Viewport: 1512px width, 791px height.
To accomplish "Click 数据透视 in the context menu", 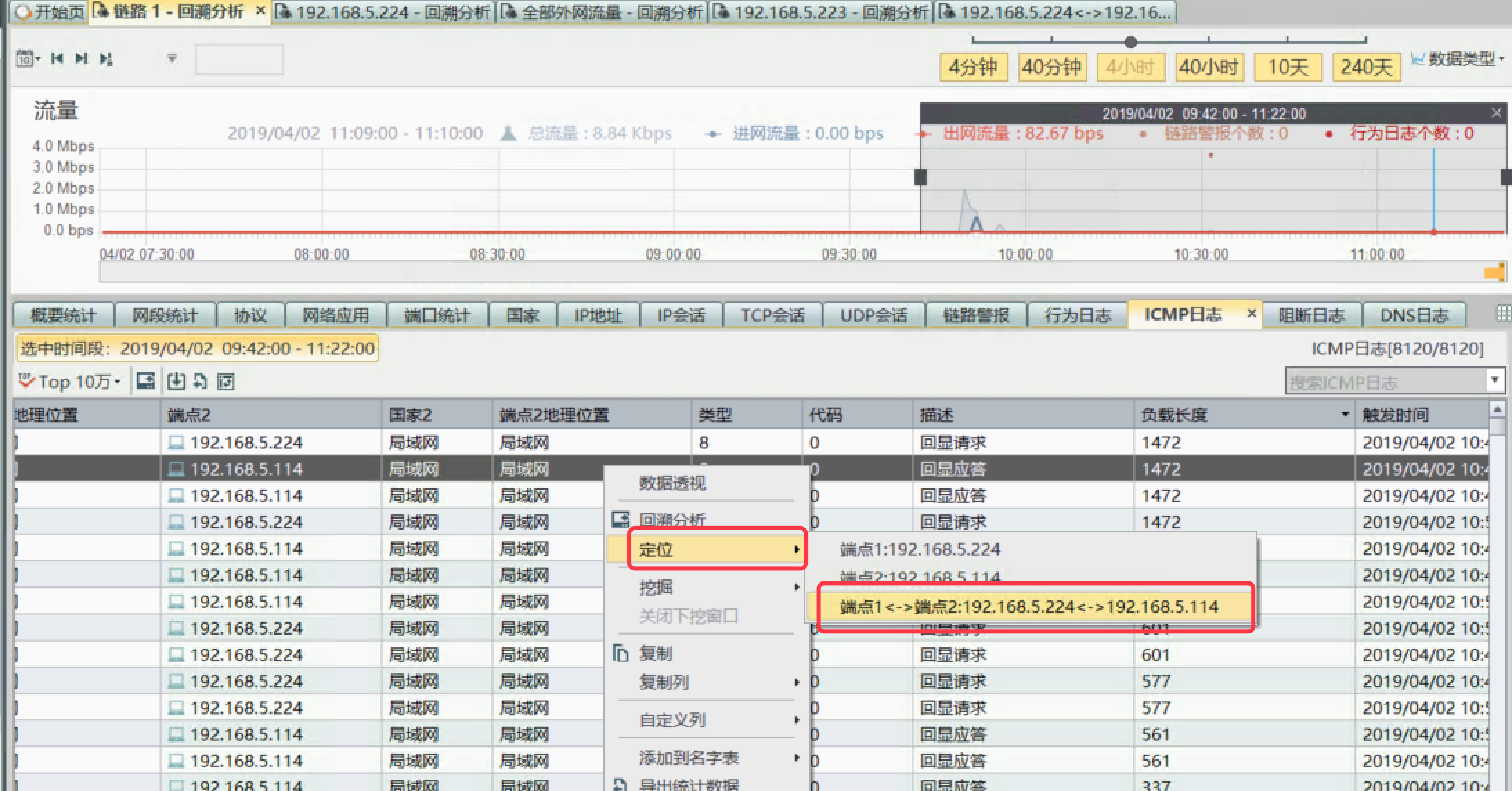I will pyautogui.click(x=672, y=483).
